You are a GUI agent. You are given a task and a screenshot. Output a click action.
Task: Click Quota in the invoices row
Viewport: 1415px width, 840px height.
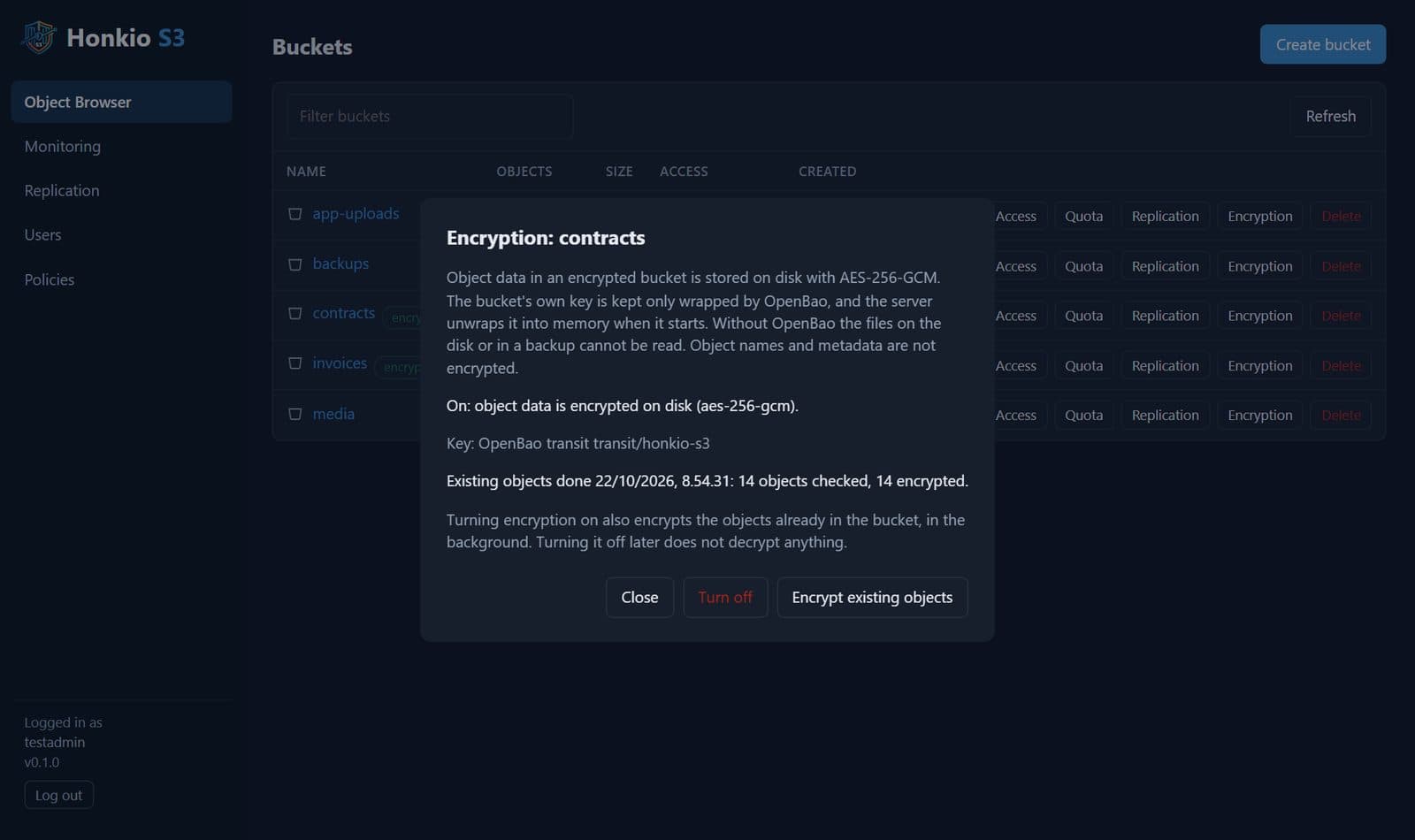point(1083,365)
